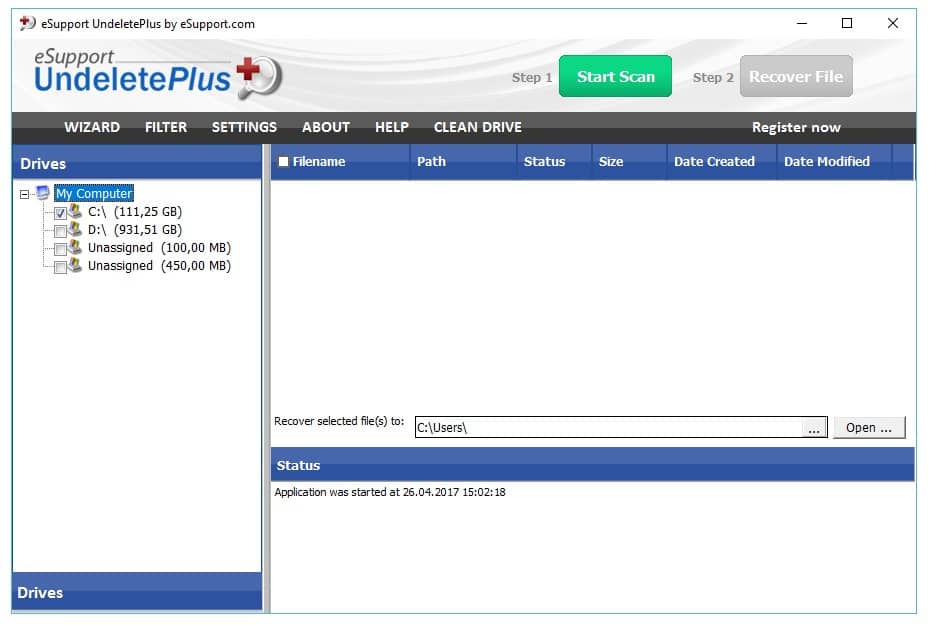Sort the file list by Date Modified
Image resolution: width=943 pixels, height=632 pixels.
[826, 161]
